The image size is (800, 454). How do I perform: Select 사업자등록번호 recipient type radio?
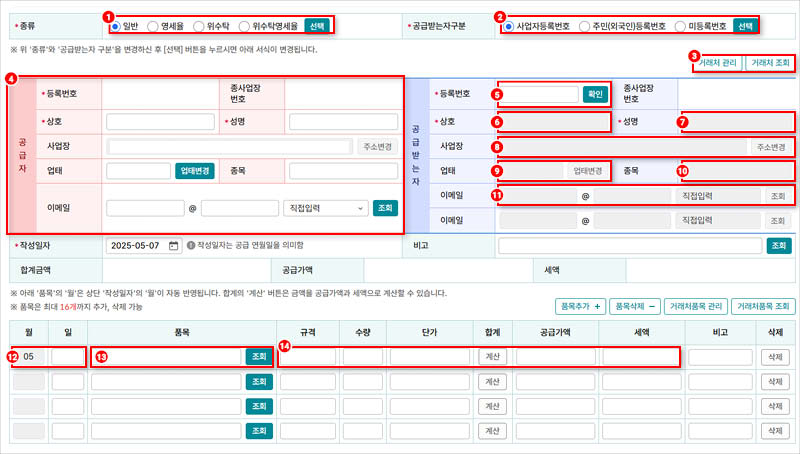click(x=508, y=26)
